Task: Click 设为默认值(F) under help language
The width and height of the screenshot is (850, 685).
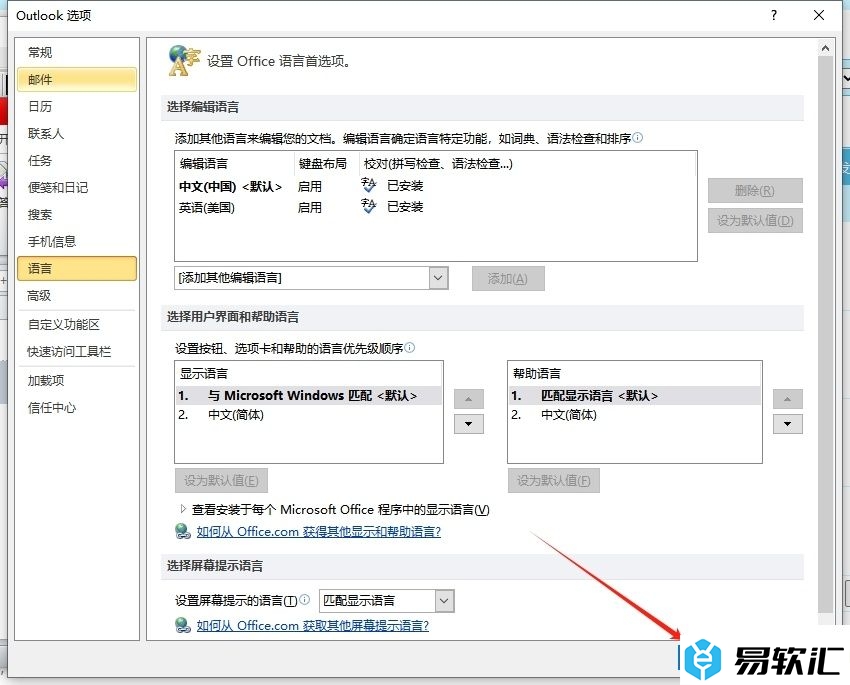Action: point(553,481)
